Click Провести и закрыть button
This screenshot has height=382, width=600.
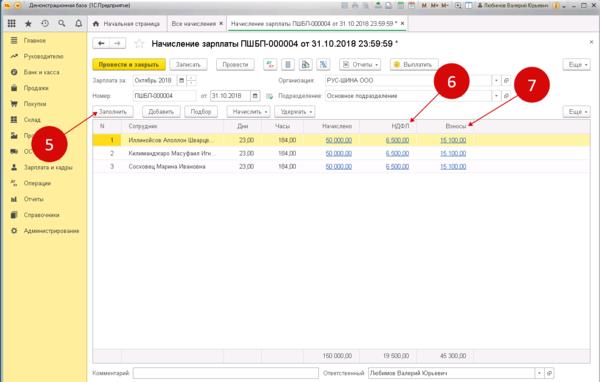click(129, 65)
